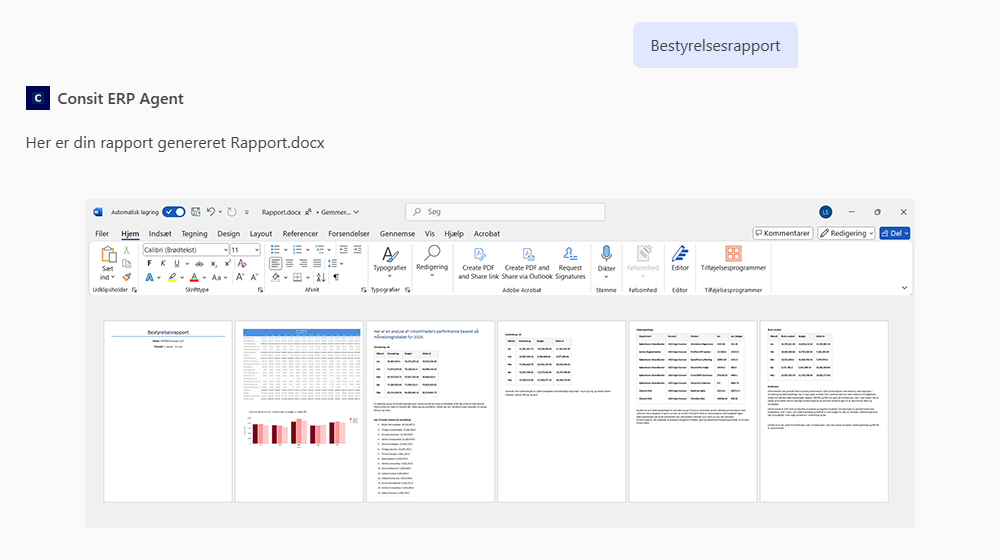Click the Sort A-Z icon
Screen dimensions: 1000x560
coord(320,277)
